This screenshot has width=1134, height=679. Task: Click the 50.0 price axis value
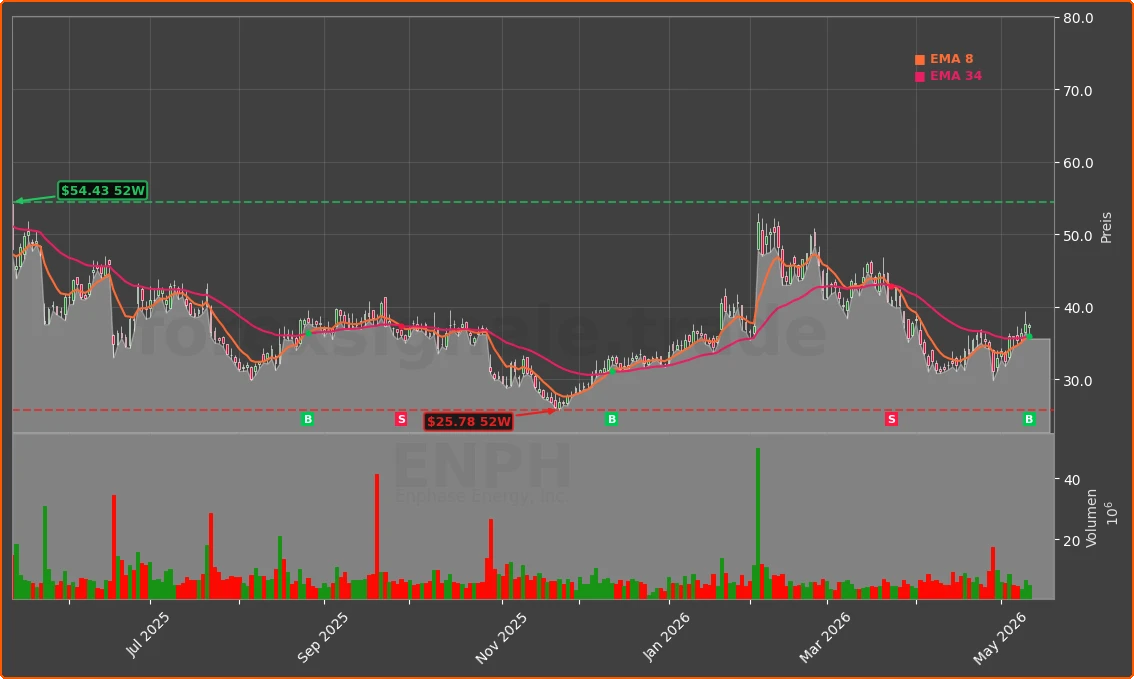click(x=1078, y=236)
